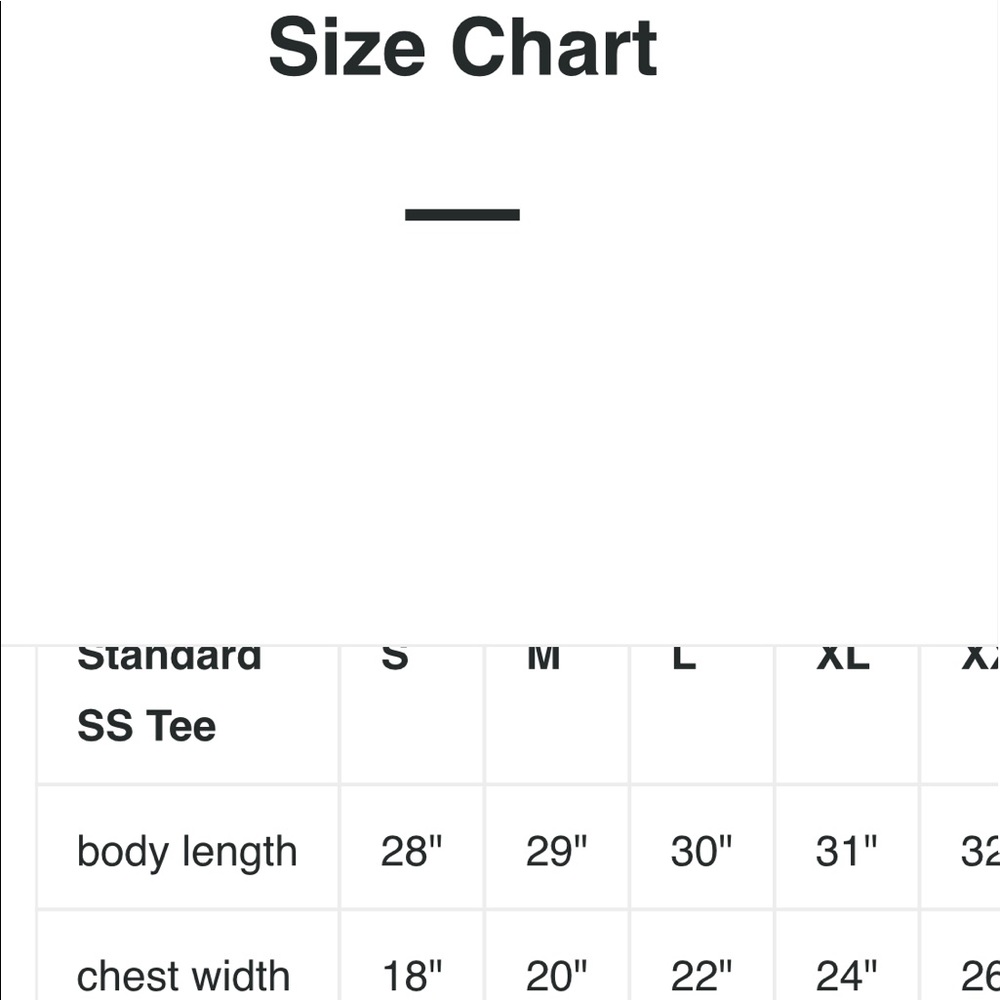This screenshot has height=1000, width=1000.
Task: Click the Size Chart heading
Action: click(462, 47)
